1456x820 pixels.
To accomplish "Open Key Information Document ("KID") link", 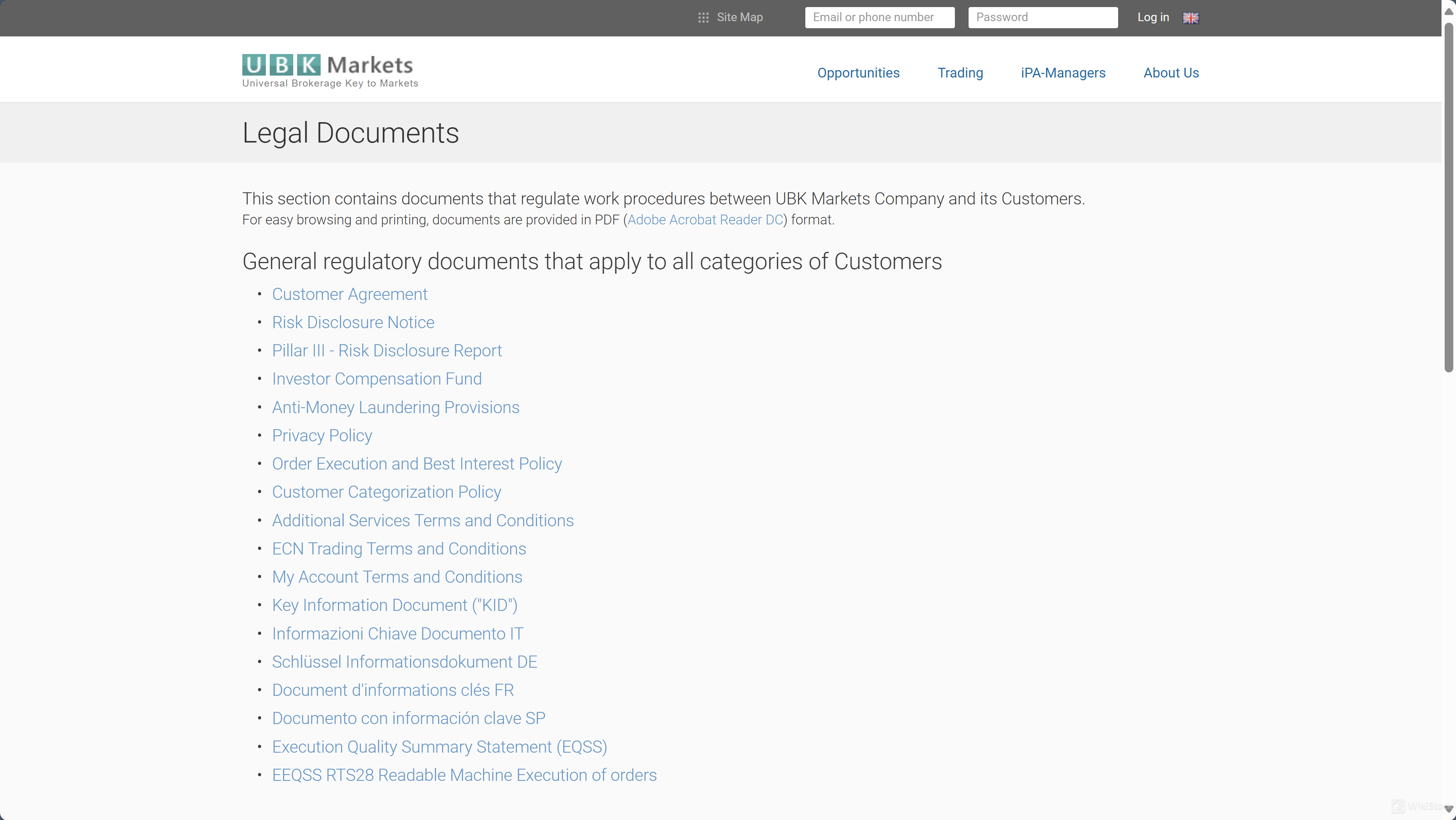I will (x=395, y=606).
